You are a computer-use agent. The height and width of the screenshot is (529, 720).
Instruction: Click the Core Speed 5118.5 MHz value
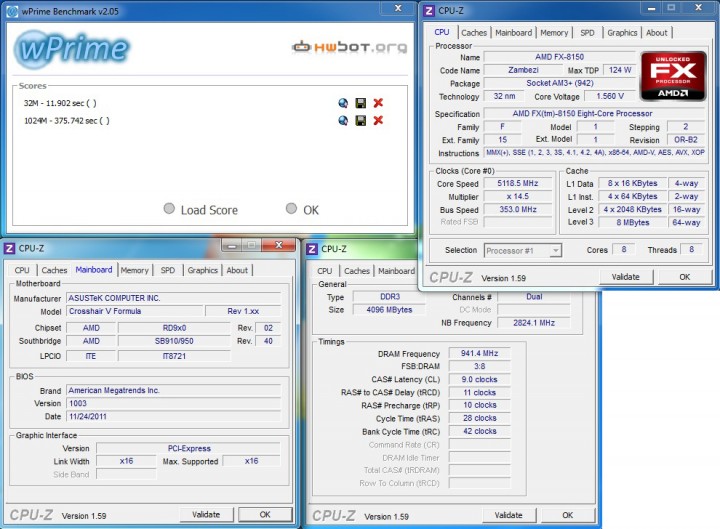coord(518,183)
